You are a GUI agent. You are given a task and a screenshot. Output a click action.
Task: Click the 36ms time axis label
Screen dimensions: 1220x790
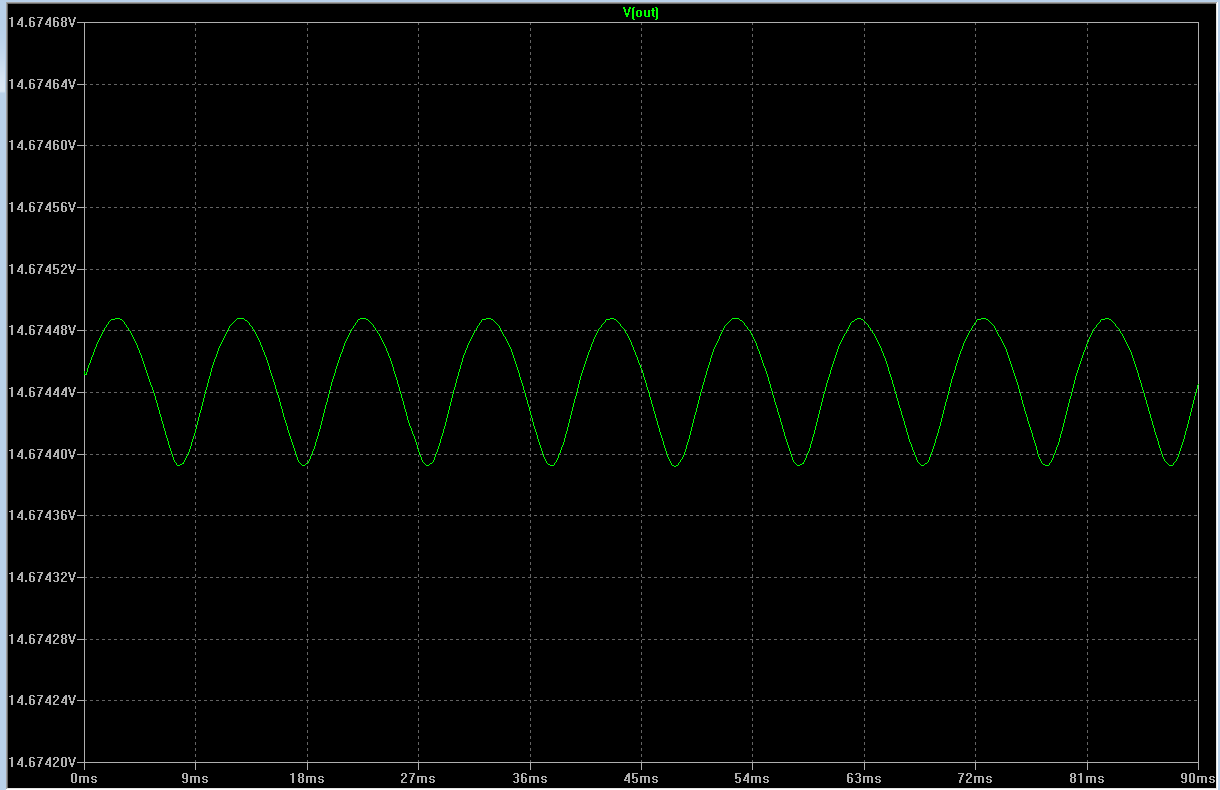click(x=529, y=778)
